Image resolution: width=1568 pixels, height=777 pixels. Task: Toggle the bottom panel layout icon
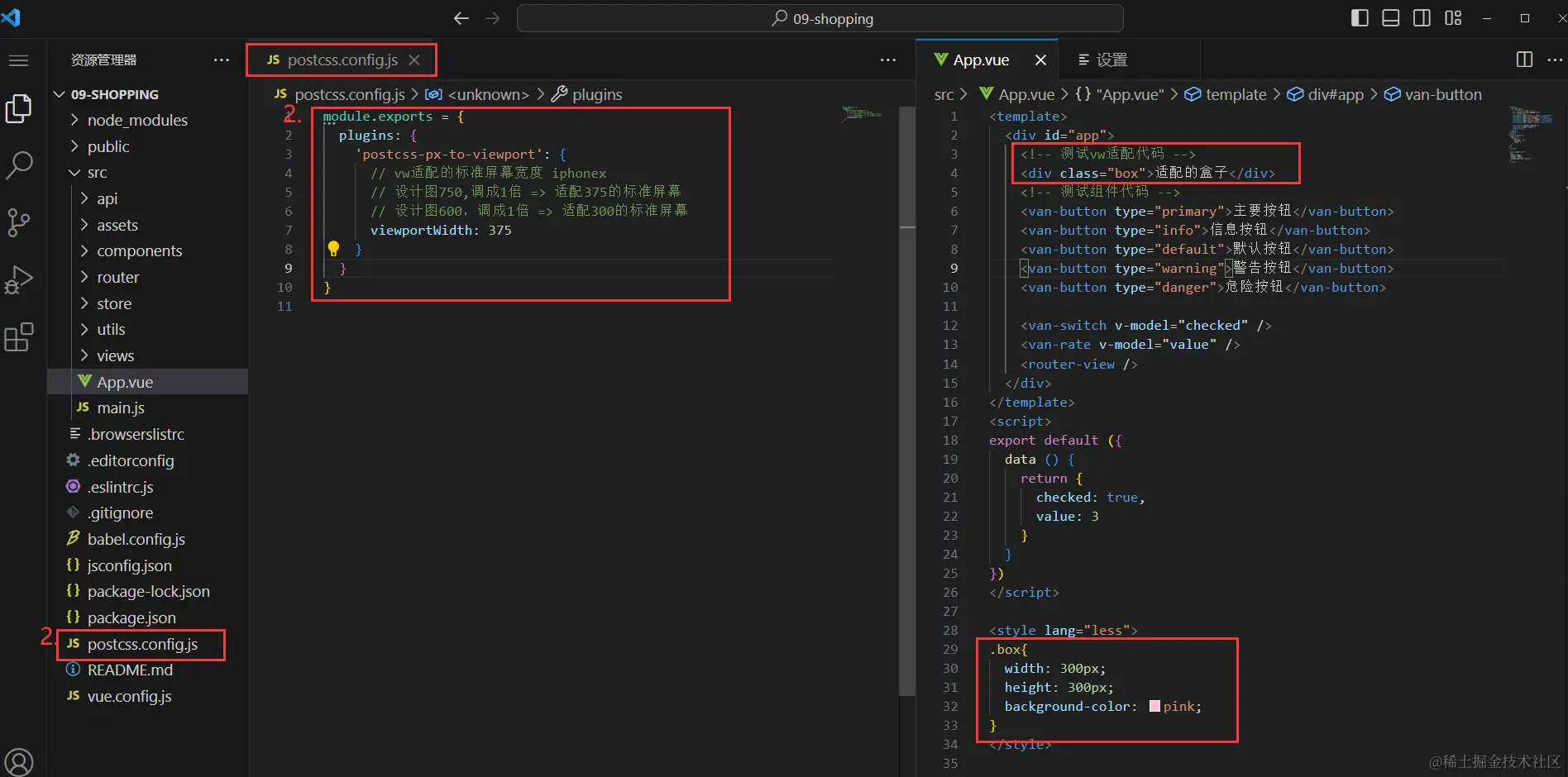tap(1391, 18)
